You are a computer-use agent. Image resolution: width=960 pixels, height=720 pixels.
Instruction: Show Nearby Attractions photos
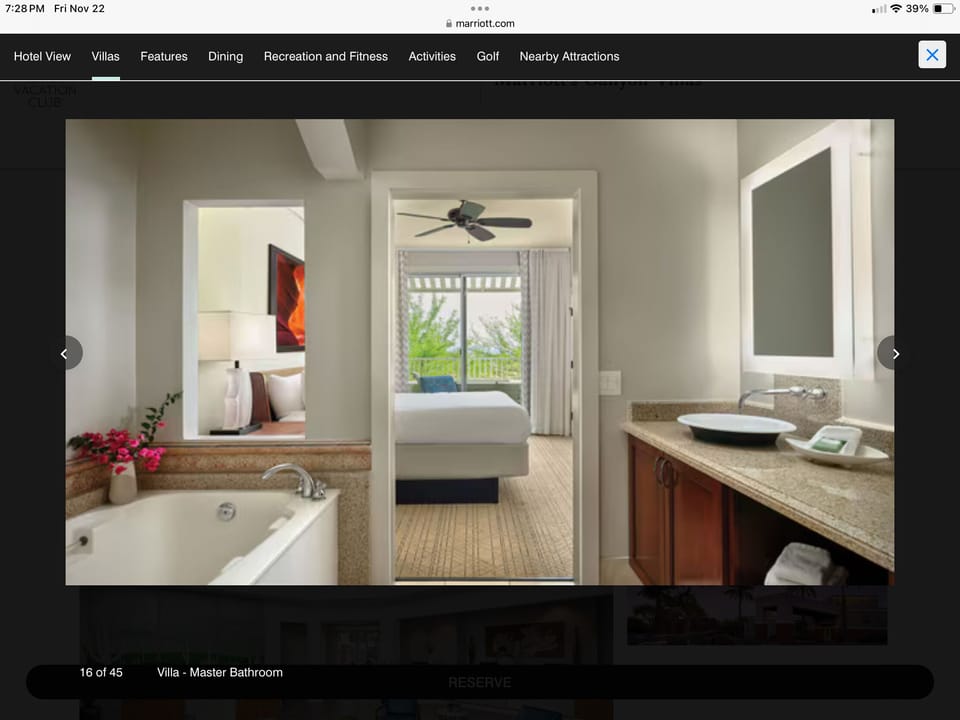[569, 56]
